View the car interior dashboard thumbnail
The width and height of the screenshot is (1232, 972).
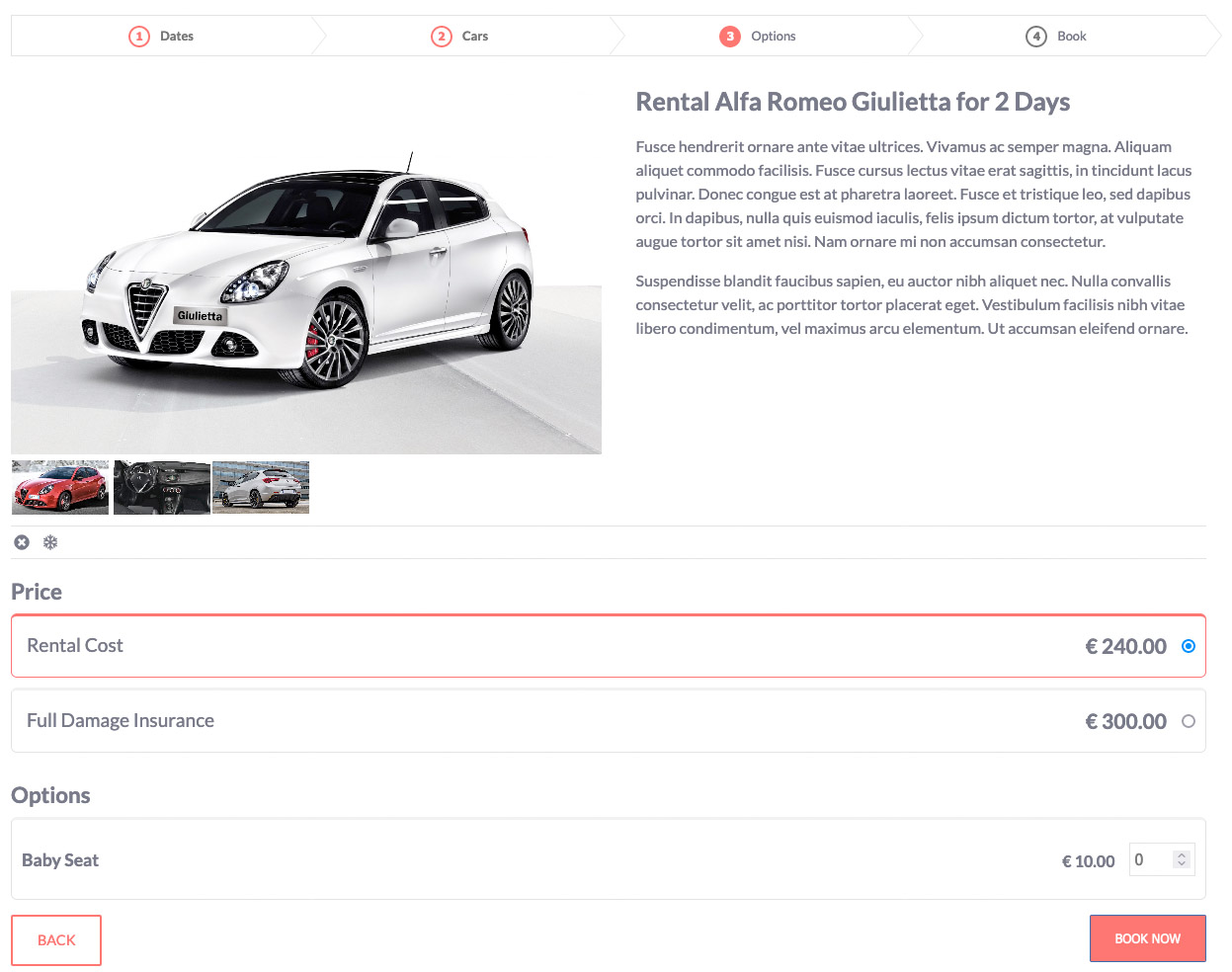[161, 487]
